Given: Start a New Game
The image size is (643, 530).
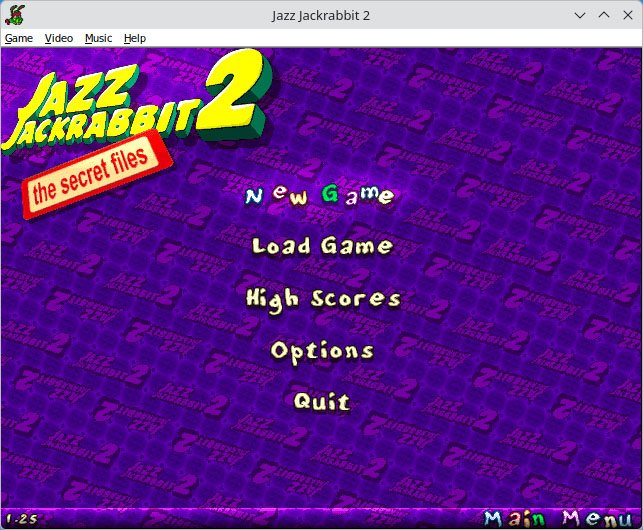Looking at the screenshot, I should (320, 195).
